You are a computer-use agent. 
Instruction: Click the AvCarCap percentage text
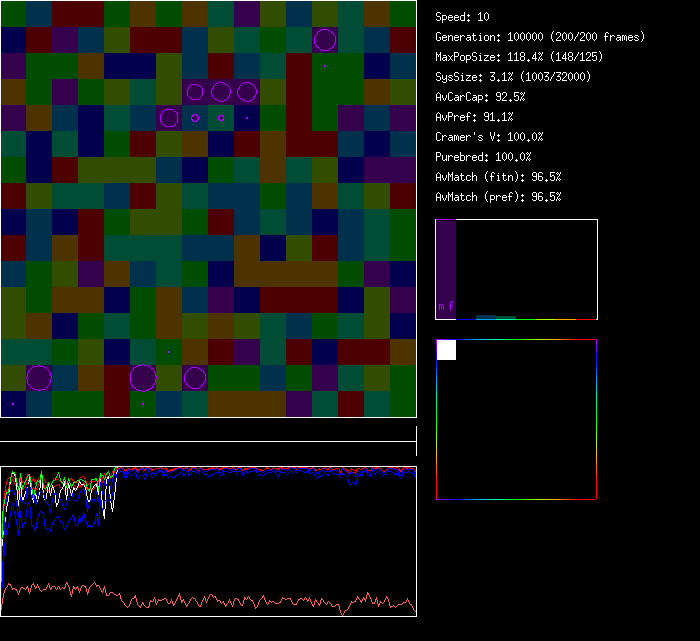coord(480,97)
